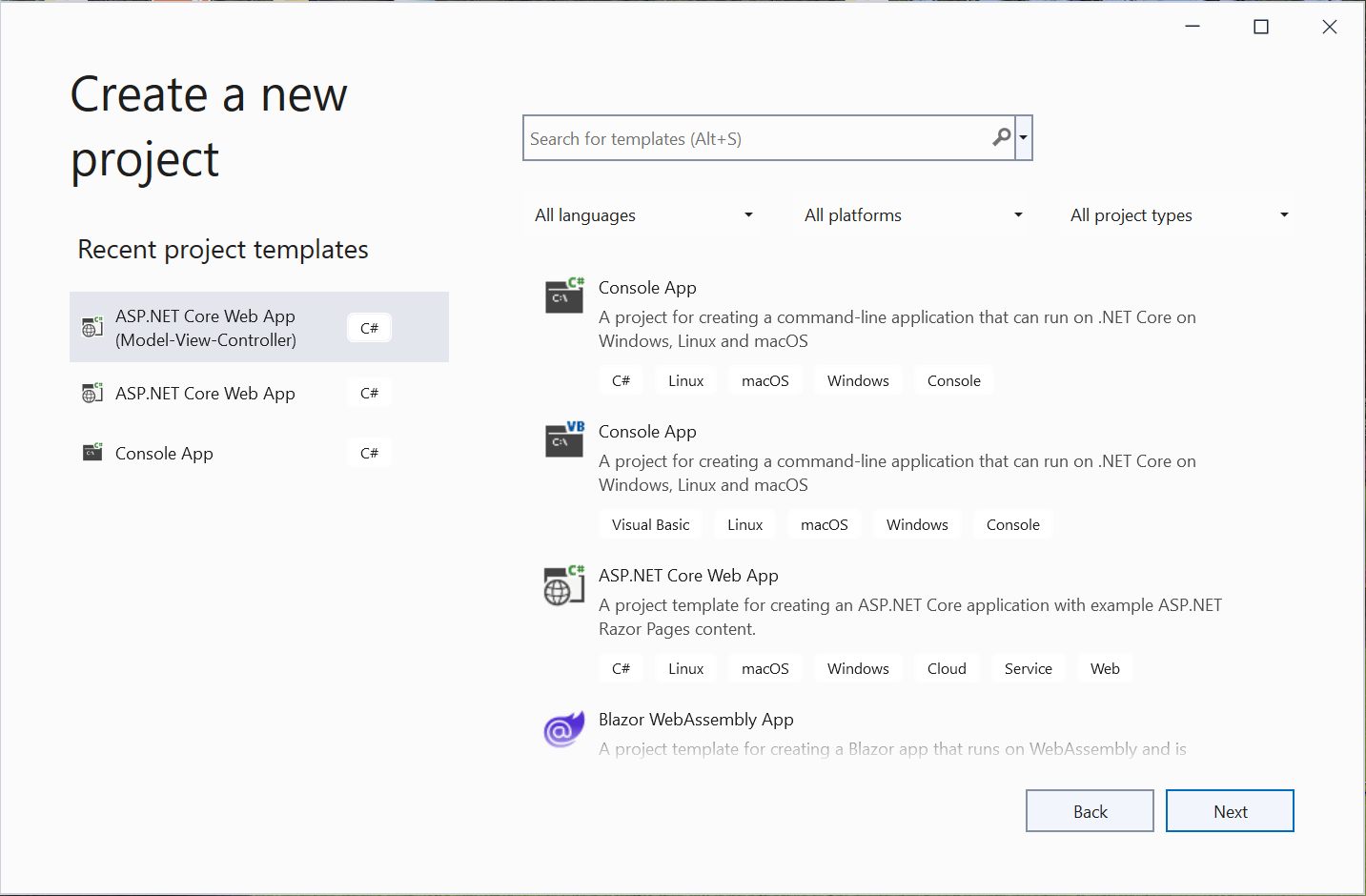1366x896 pixels.
Task: Click the C# Console App template icon
Action: pos(563,296)
